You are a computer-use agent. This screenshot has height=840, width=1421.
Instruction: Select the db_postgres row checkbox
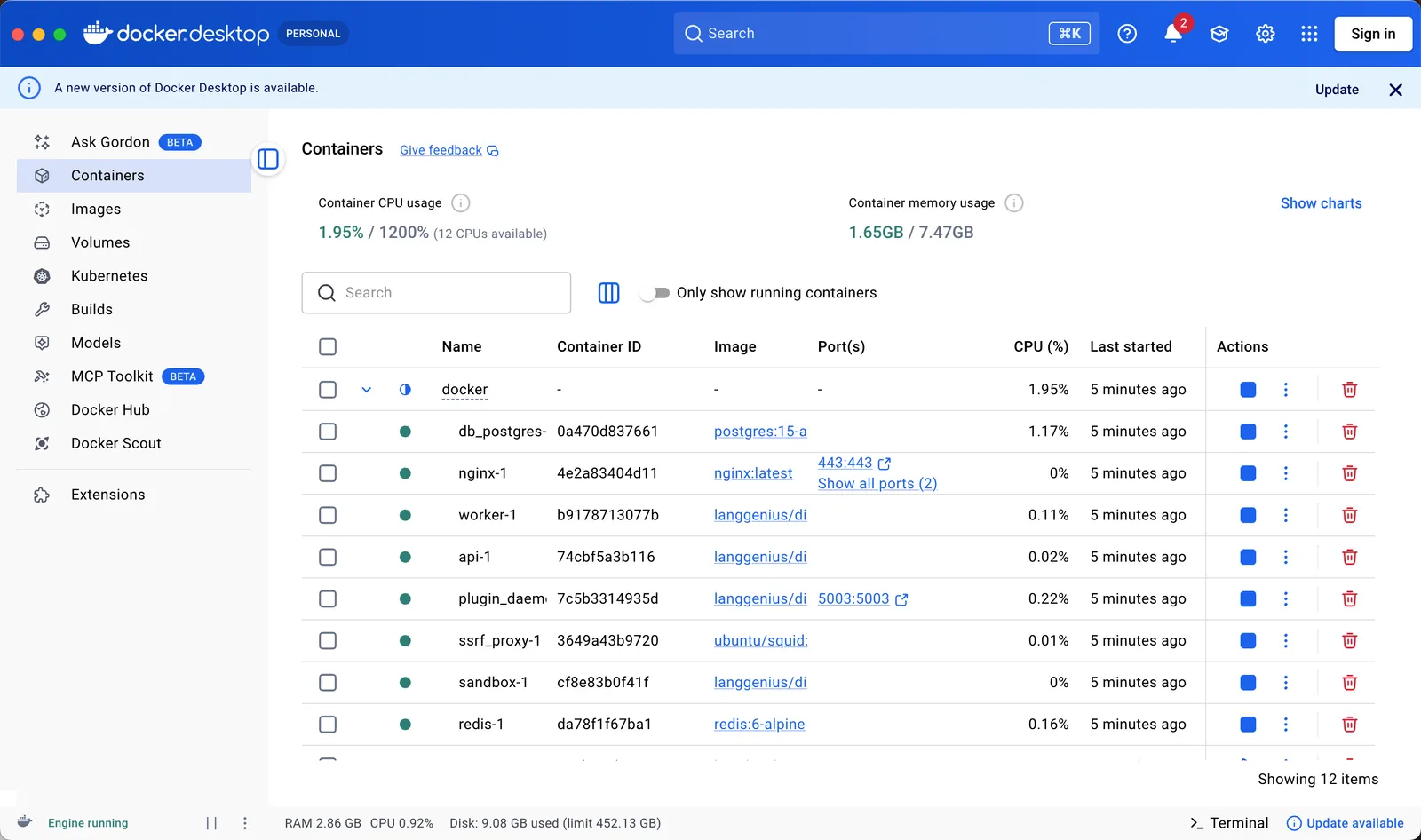328,432
